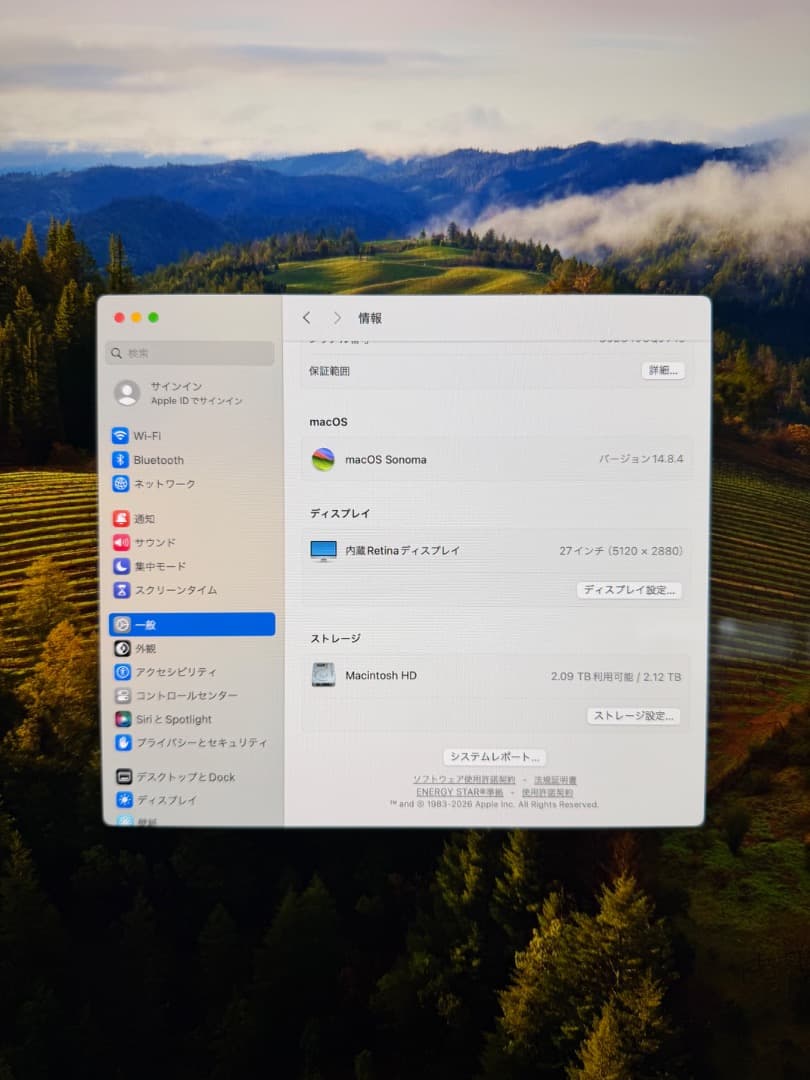
Task: Open アクセシビリティ accessibility icon
Action: (123, 672)
